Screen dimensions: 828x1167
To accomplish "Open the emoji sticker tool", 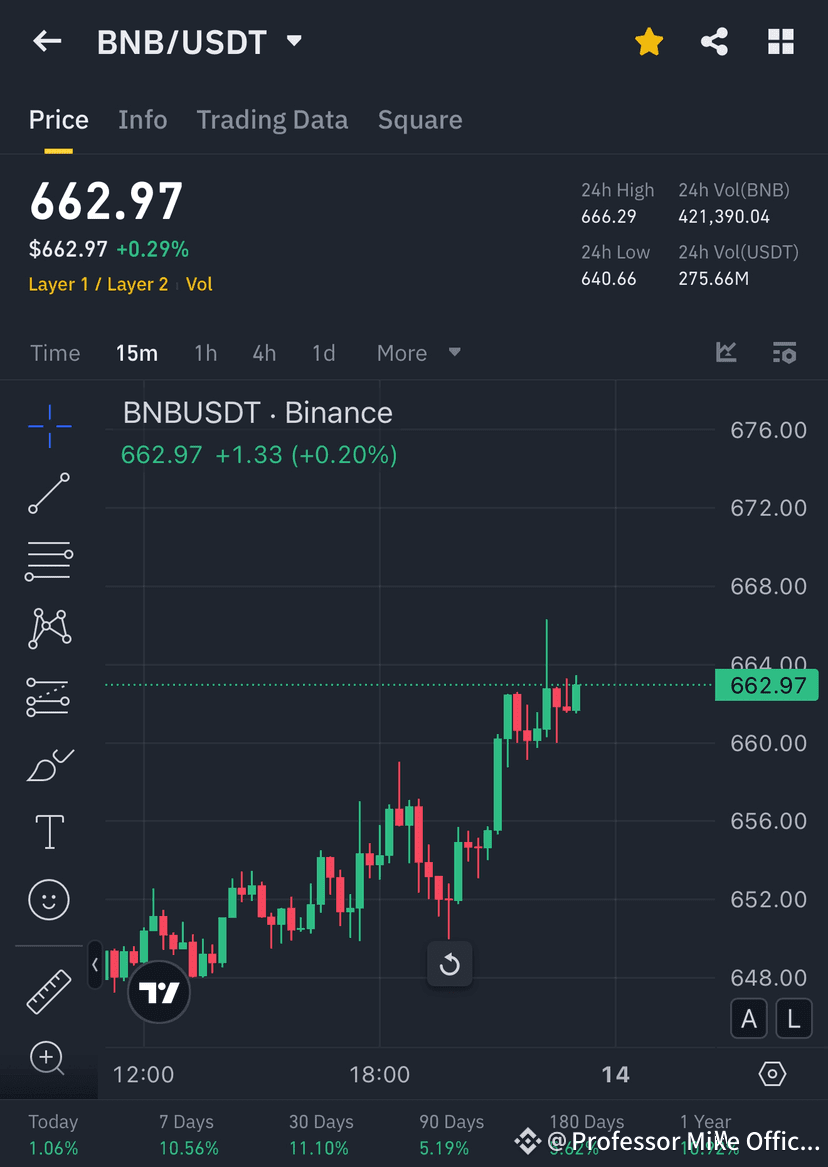I will [48, 899].
